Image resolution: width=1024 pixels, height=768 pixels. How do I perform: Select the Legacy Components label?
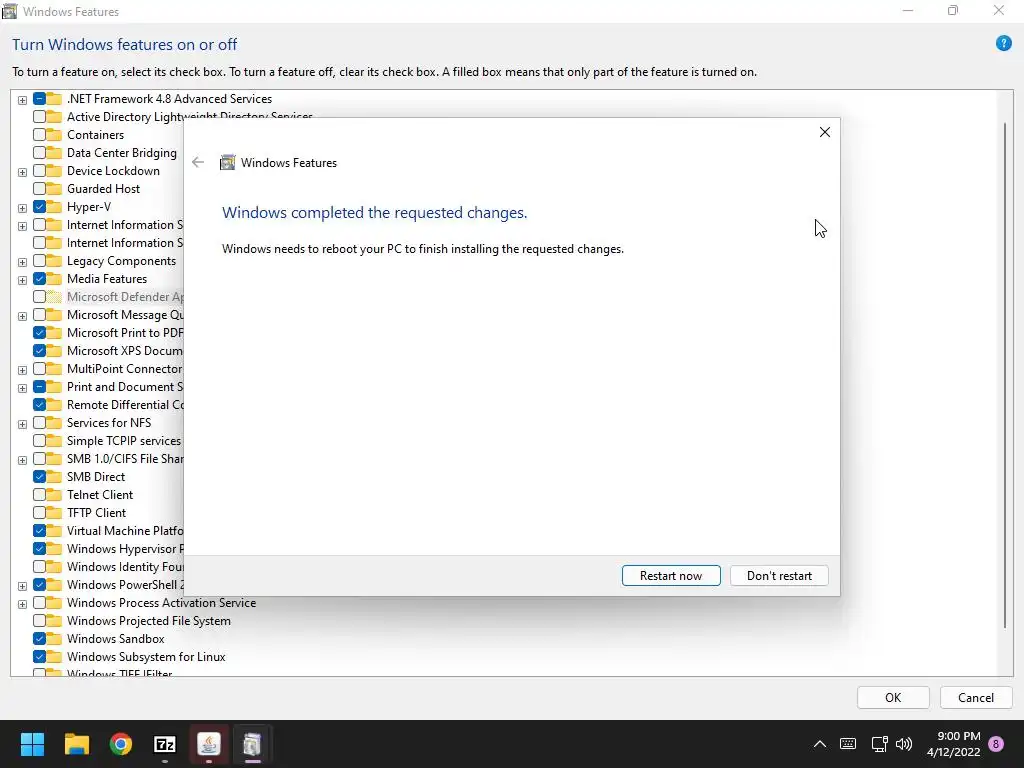[x=121, y=261]
